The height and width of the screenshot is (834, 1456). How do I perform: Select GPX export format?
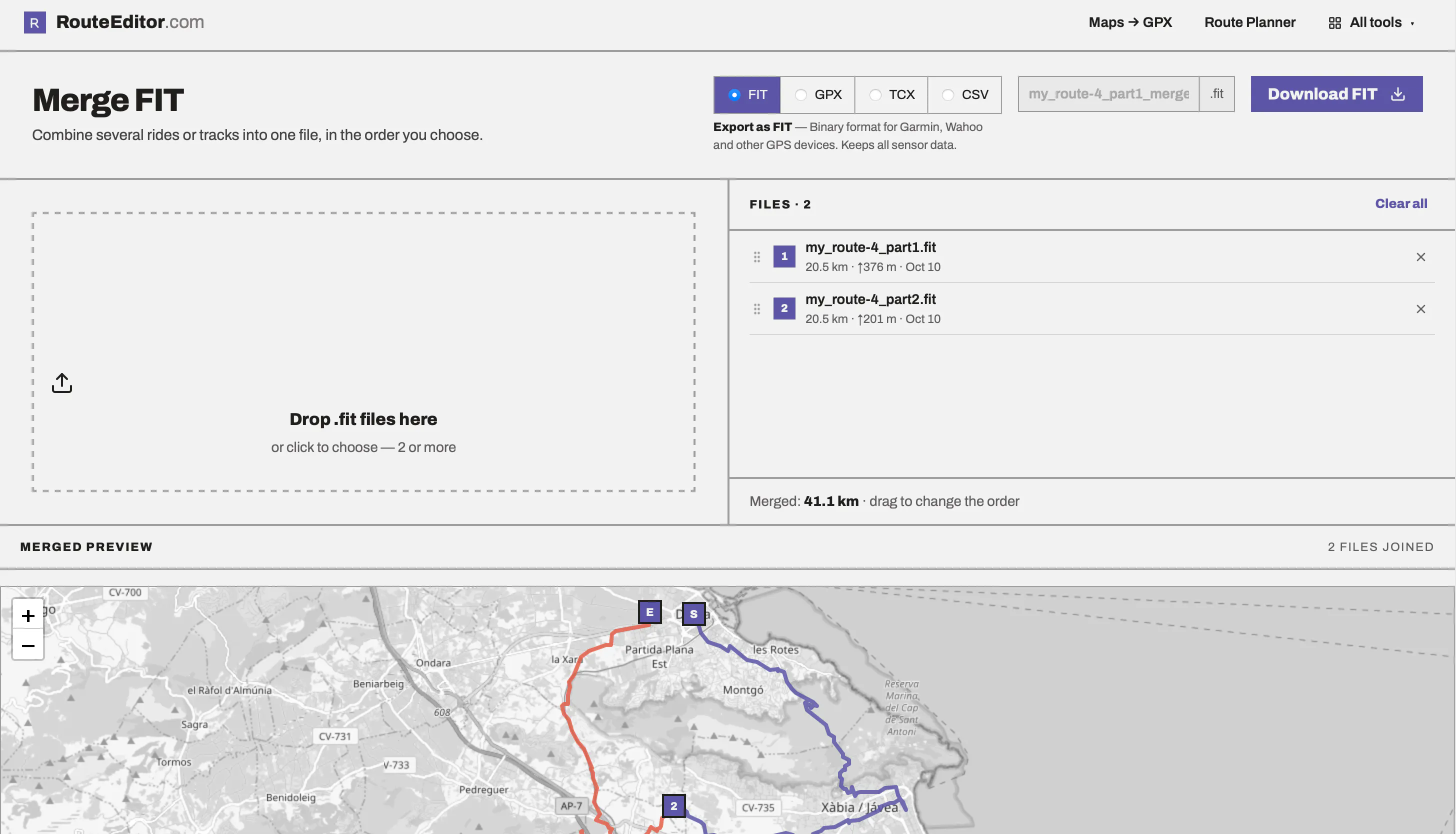pos(817,94)
